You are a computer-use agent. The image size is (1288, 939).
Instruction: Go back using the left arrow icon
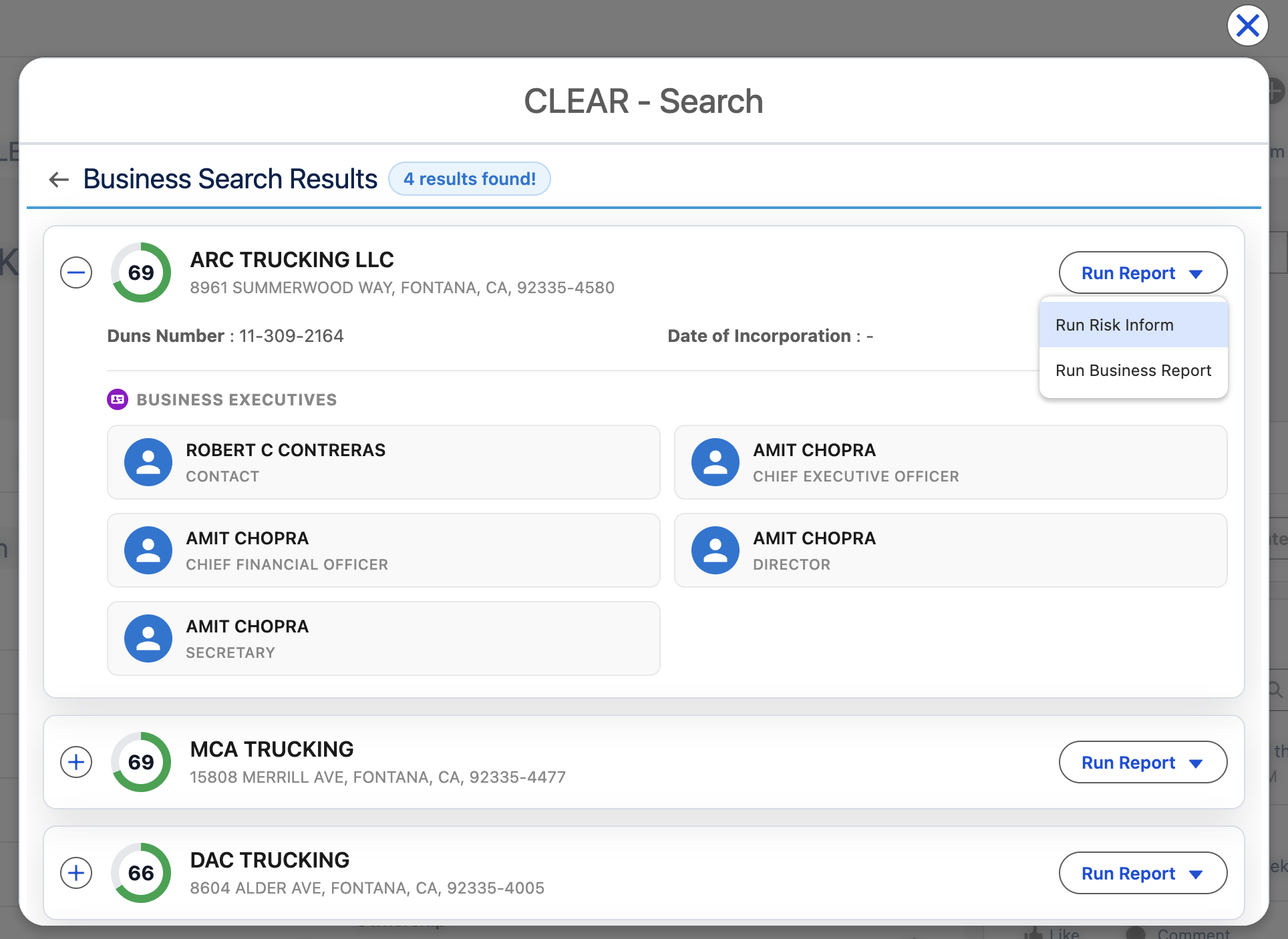tap(59, 179)
